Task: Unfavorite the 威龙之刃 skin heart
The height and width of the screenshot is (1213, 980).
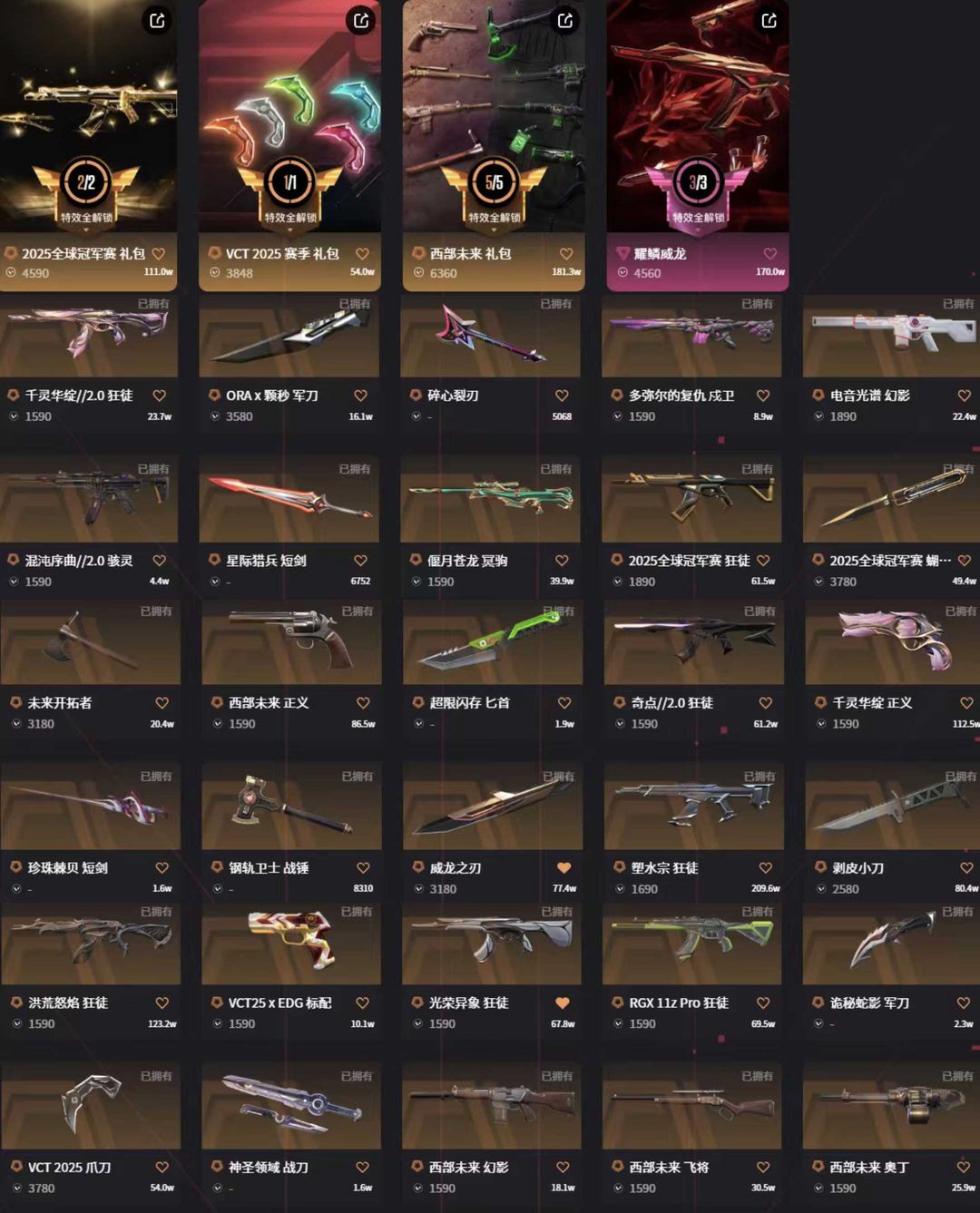Action: pos(563,868)
